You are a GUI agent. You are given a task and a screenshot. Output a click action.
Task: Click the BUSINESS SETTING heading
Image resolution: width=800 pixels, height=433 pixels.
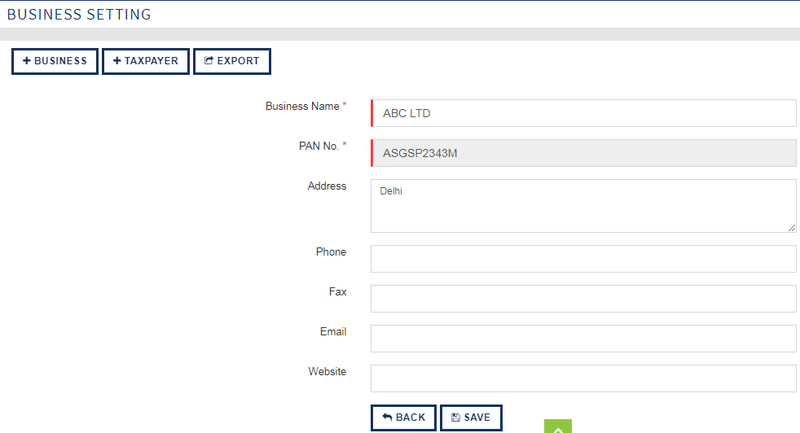tap(79, 14)
